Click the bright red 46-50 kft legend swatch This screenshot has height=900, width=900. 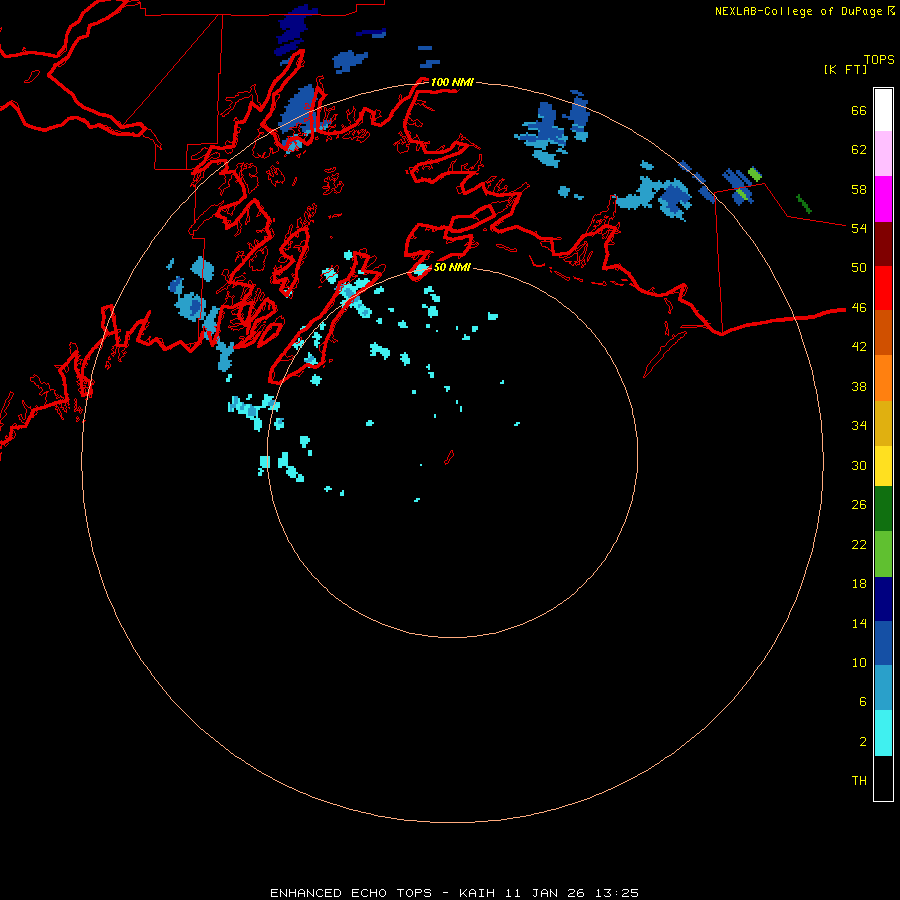[883, 288]
